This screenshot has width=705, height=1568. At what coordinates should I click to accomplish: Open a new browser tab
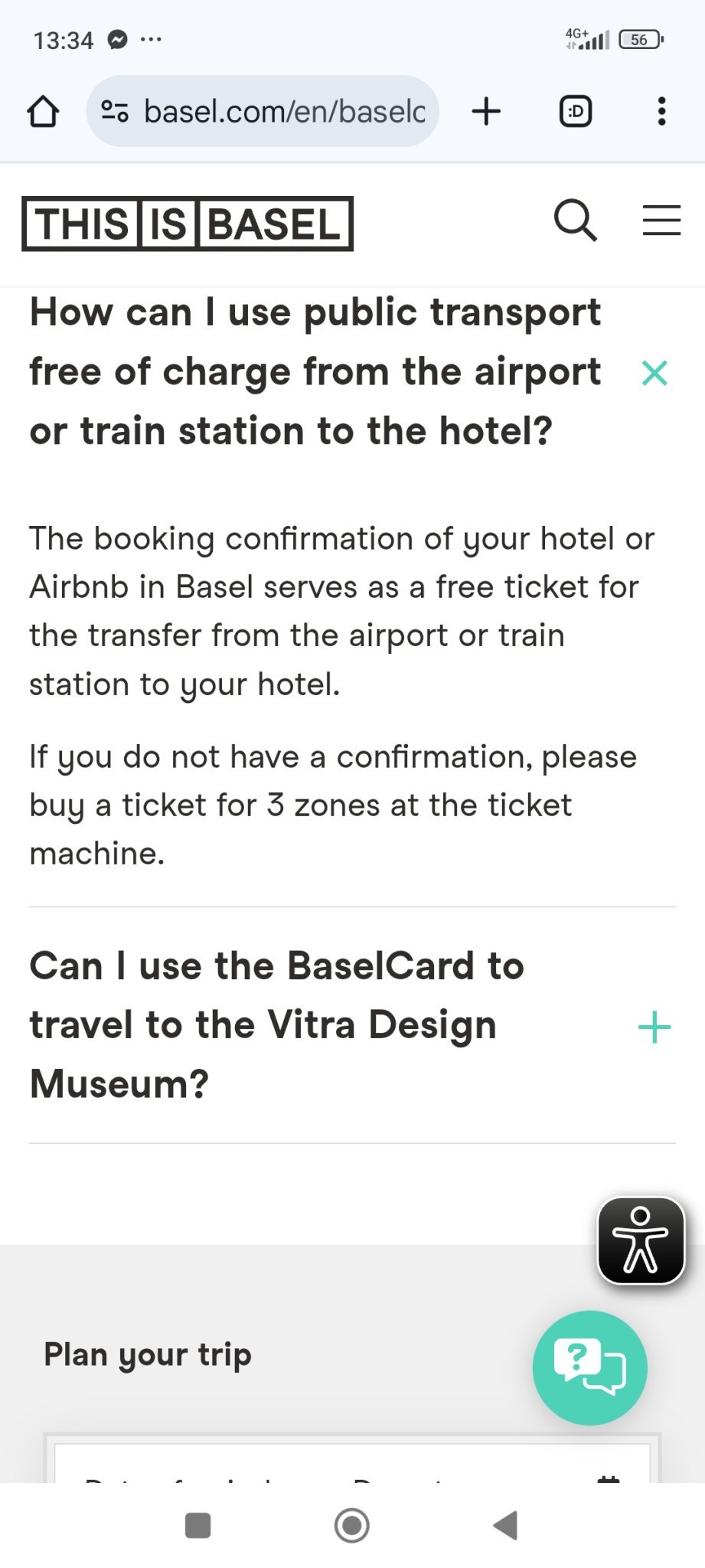pos(486,112)
